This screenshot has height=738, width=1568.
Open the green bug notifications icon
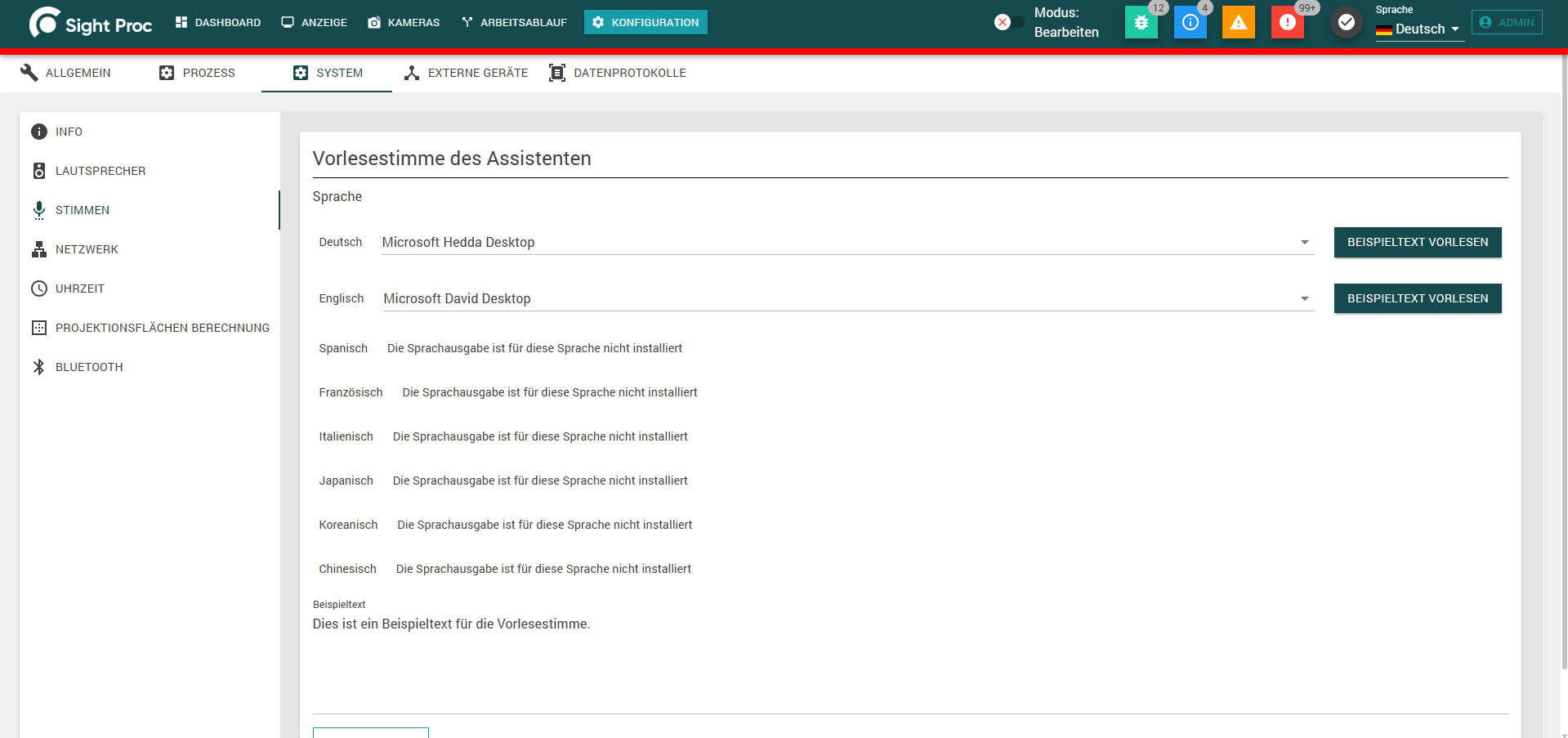1141,22
